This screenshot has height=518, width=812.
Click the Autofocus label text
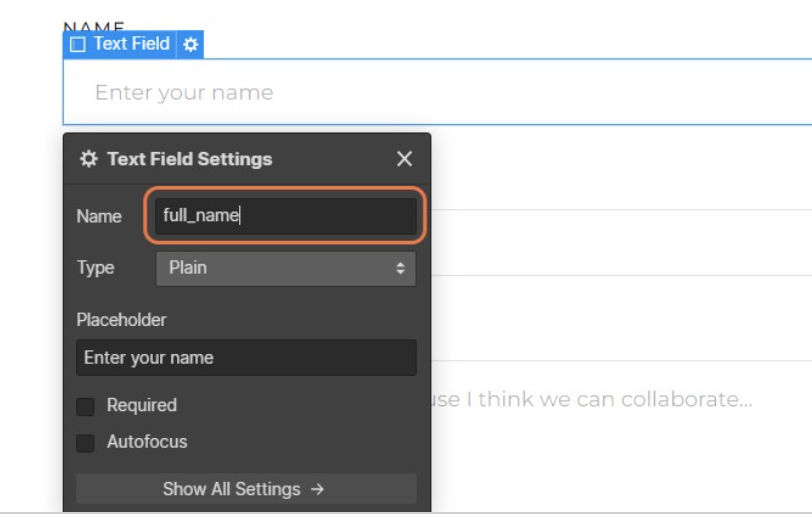click(x=147, y=441)
